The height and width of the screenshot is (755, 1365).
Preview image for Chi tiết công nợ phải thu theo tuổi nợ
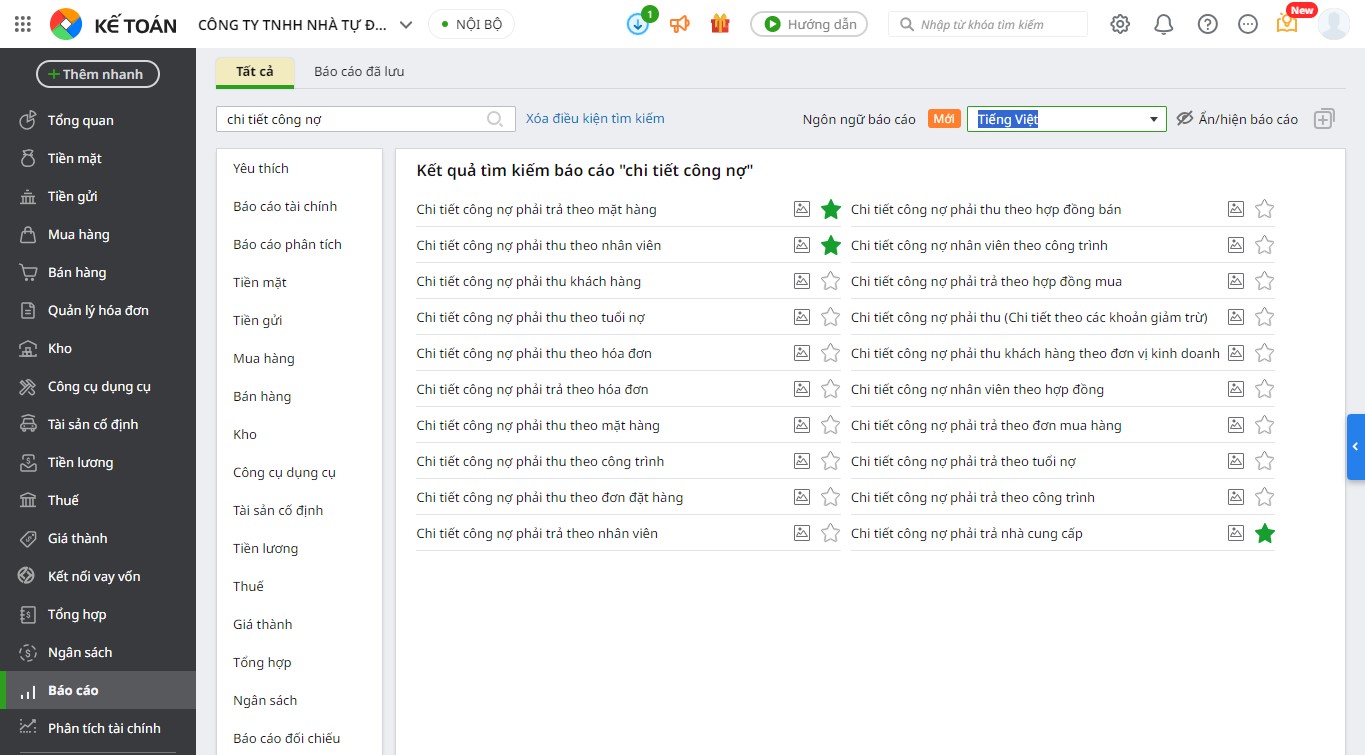point(802,317)
